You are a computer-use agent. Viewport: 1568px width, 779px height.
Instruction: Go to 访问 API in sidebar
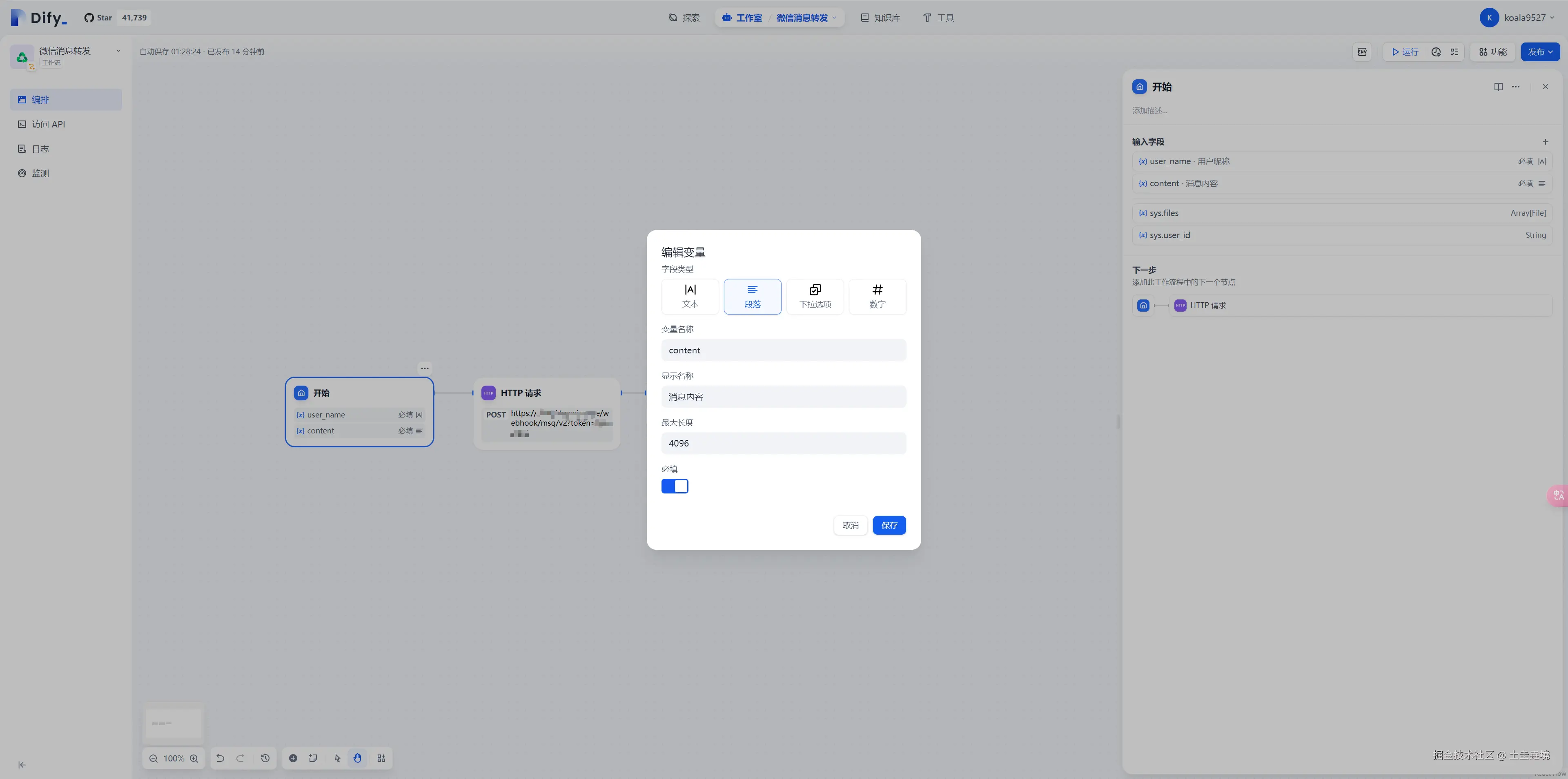48,124
